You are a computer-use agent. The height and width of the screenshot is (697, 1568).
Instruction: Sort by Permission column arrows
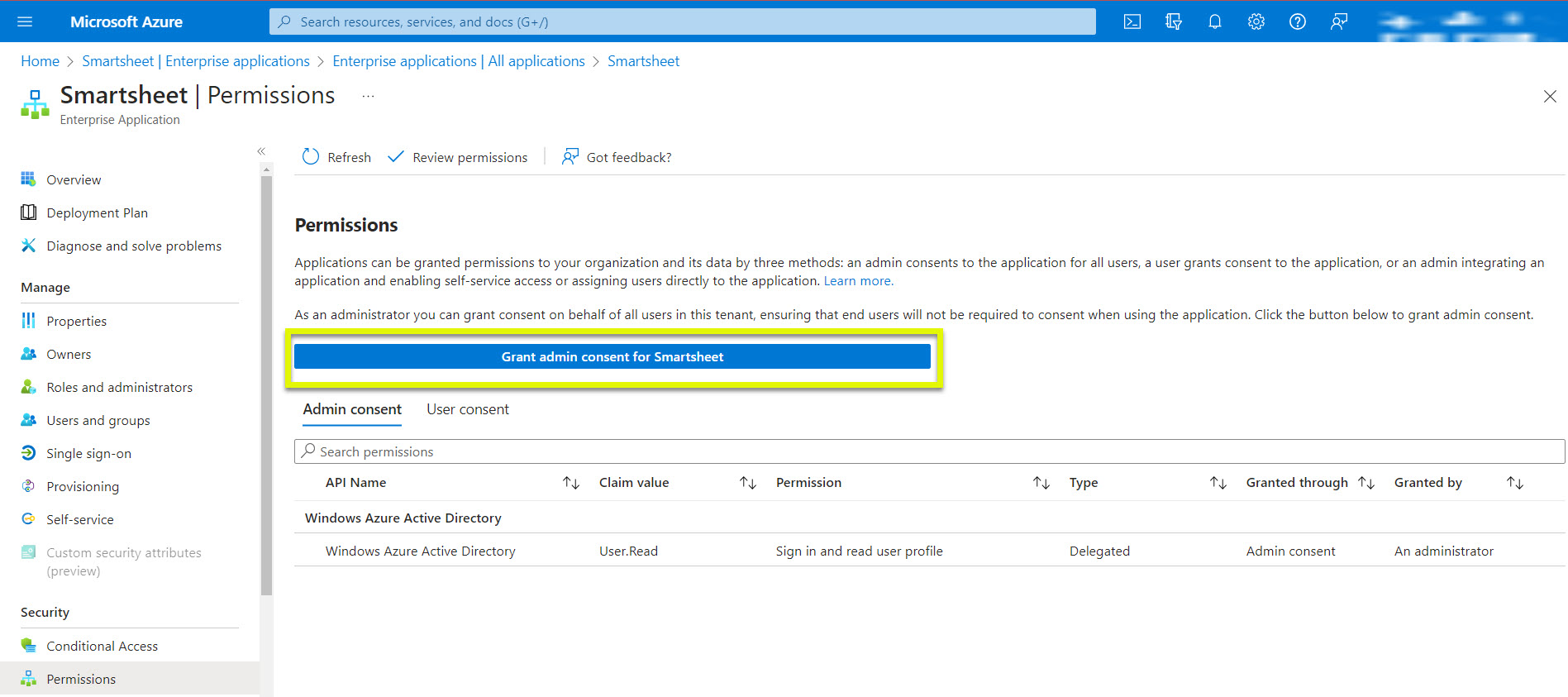1041,483
